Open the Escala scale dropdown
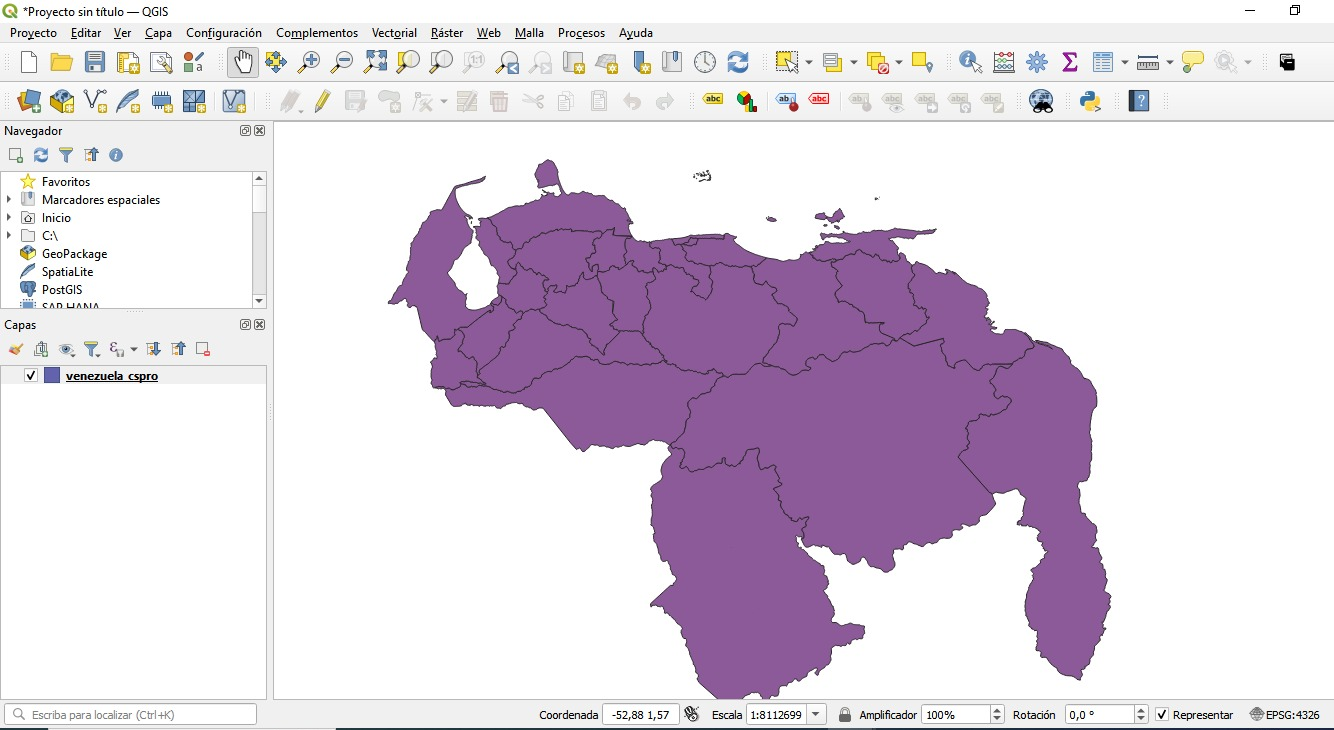1334x730 pixels. pos(816,715)
